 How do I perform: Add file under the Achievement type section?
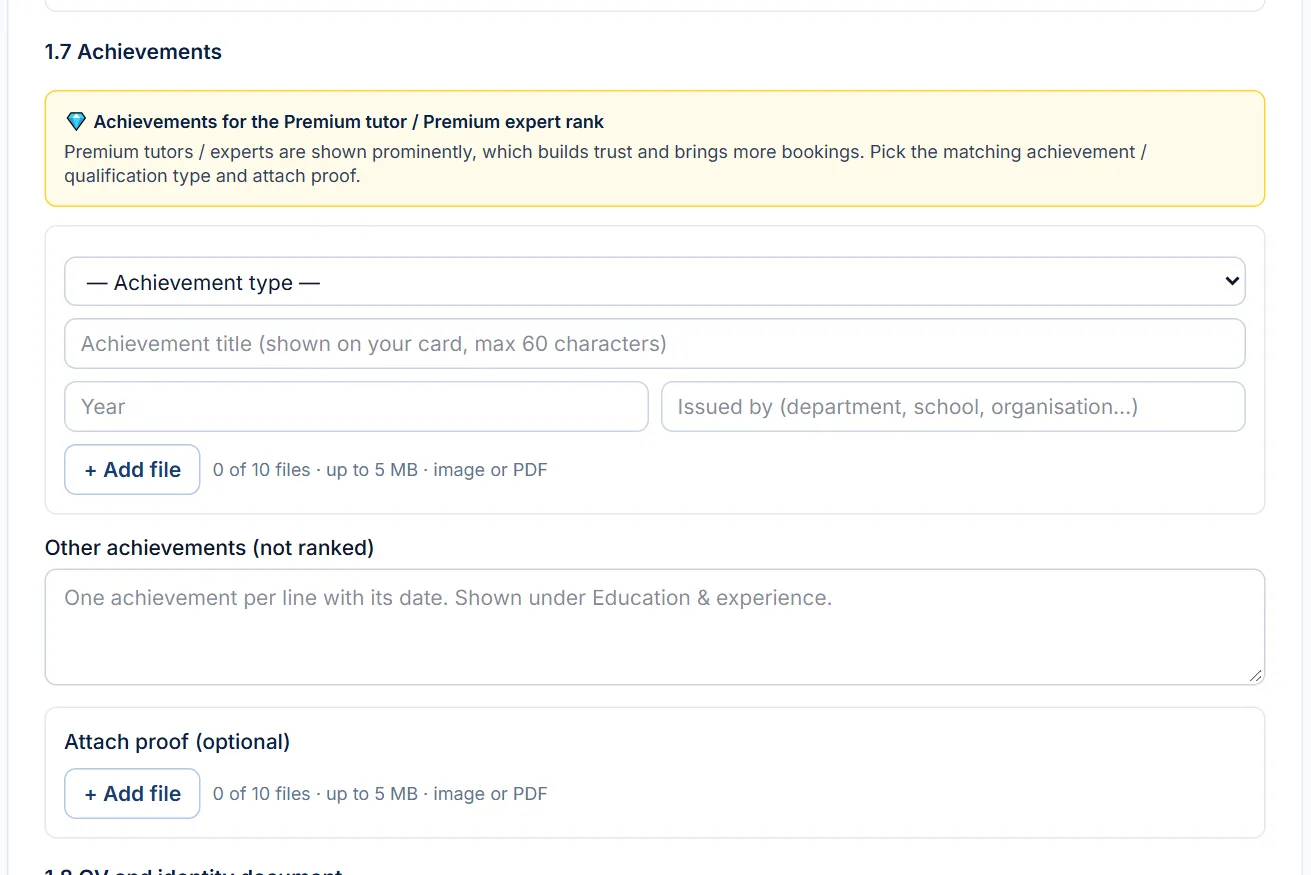click(x=132, y=470)
